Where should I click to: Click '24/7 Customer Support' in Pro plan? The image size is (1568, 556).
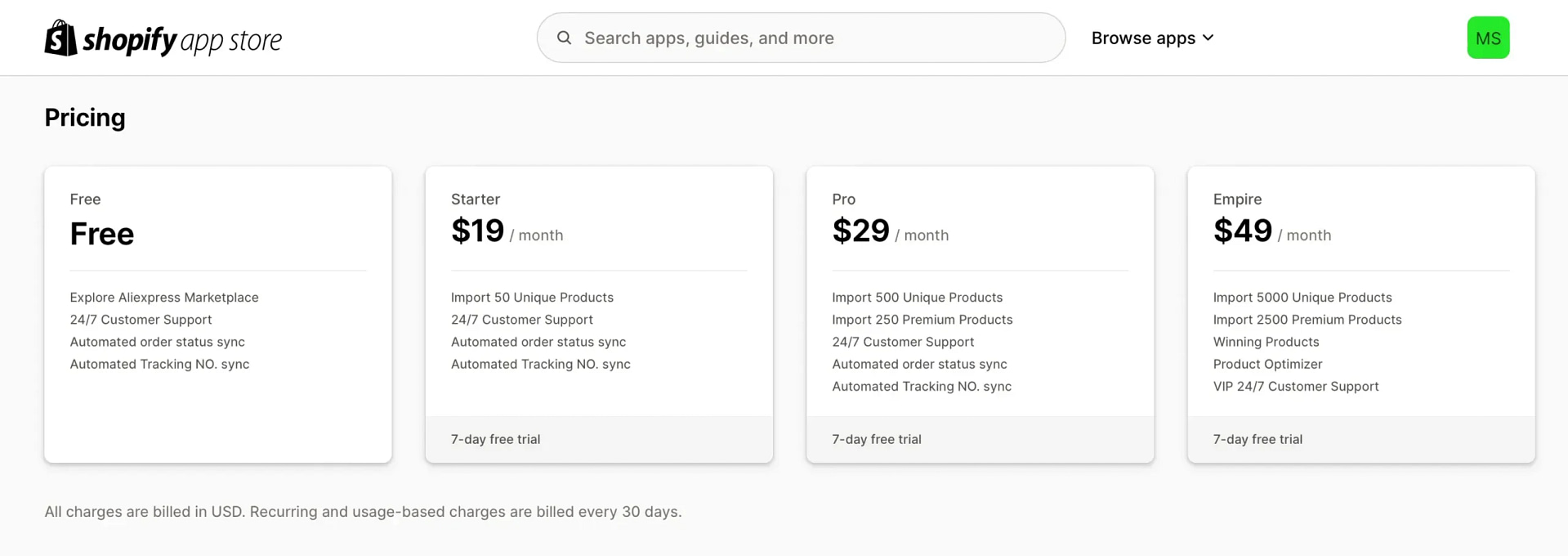point(903,342)
